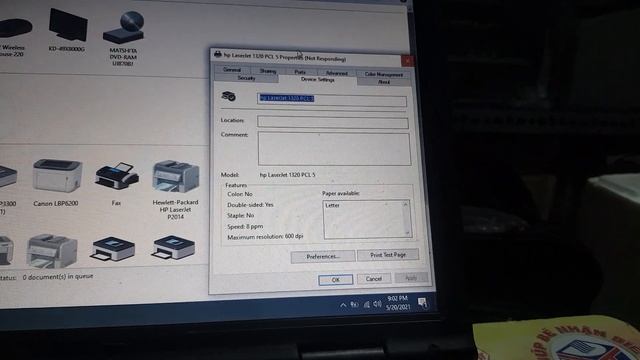Click the 'Speed: 8 ppm' feature text
The width and height of the screenshot is (640, 360).
pyautogui.click(x=245, y=227)
